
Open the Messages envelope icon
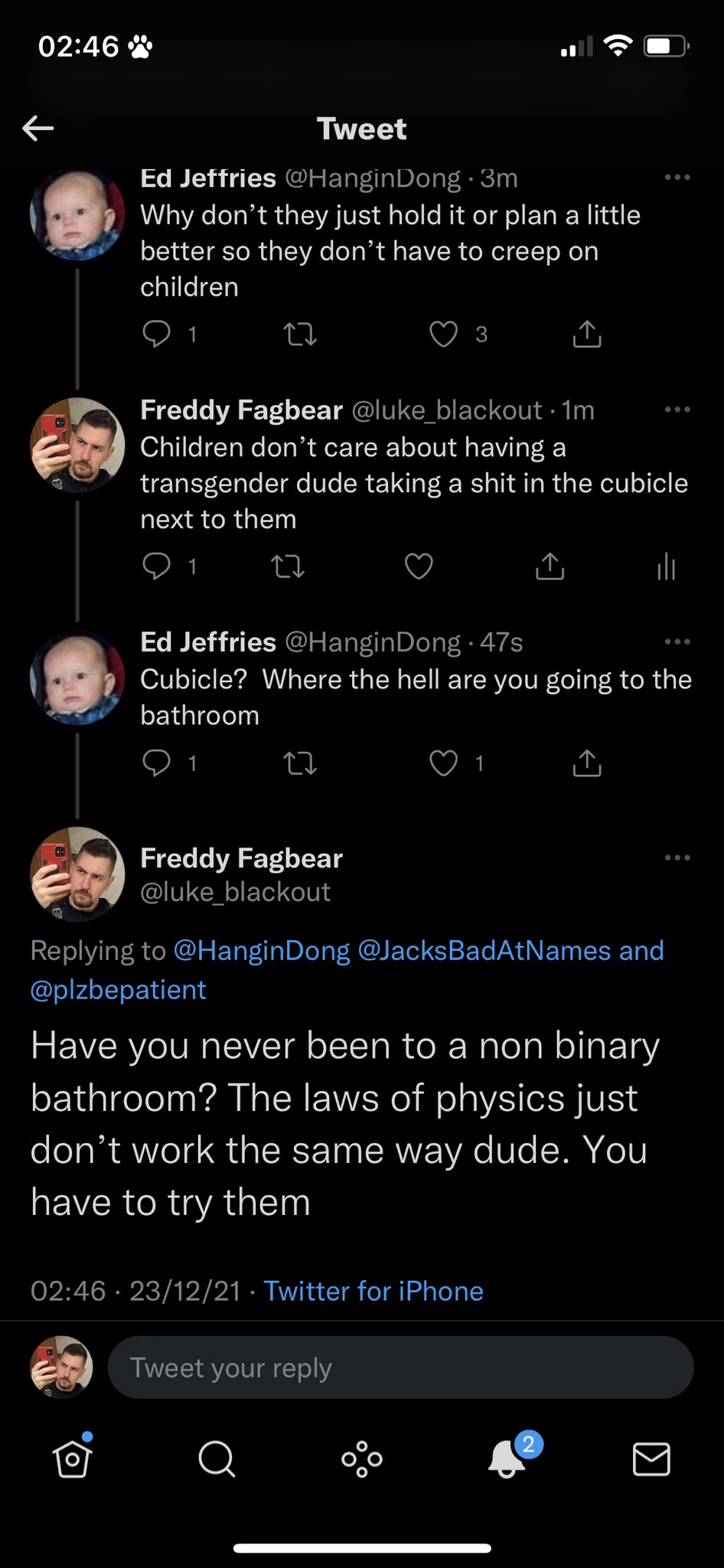(651, 1459)
